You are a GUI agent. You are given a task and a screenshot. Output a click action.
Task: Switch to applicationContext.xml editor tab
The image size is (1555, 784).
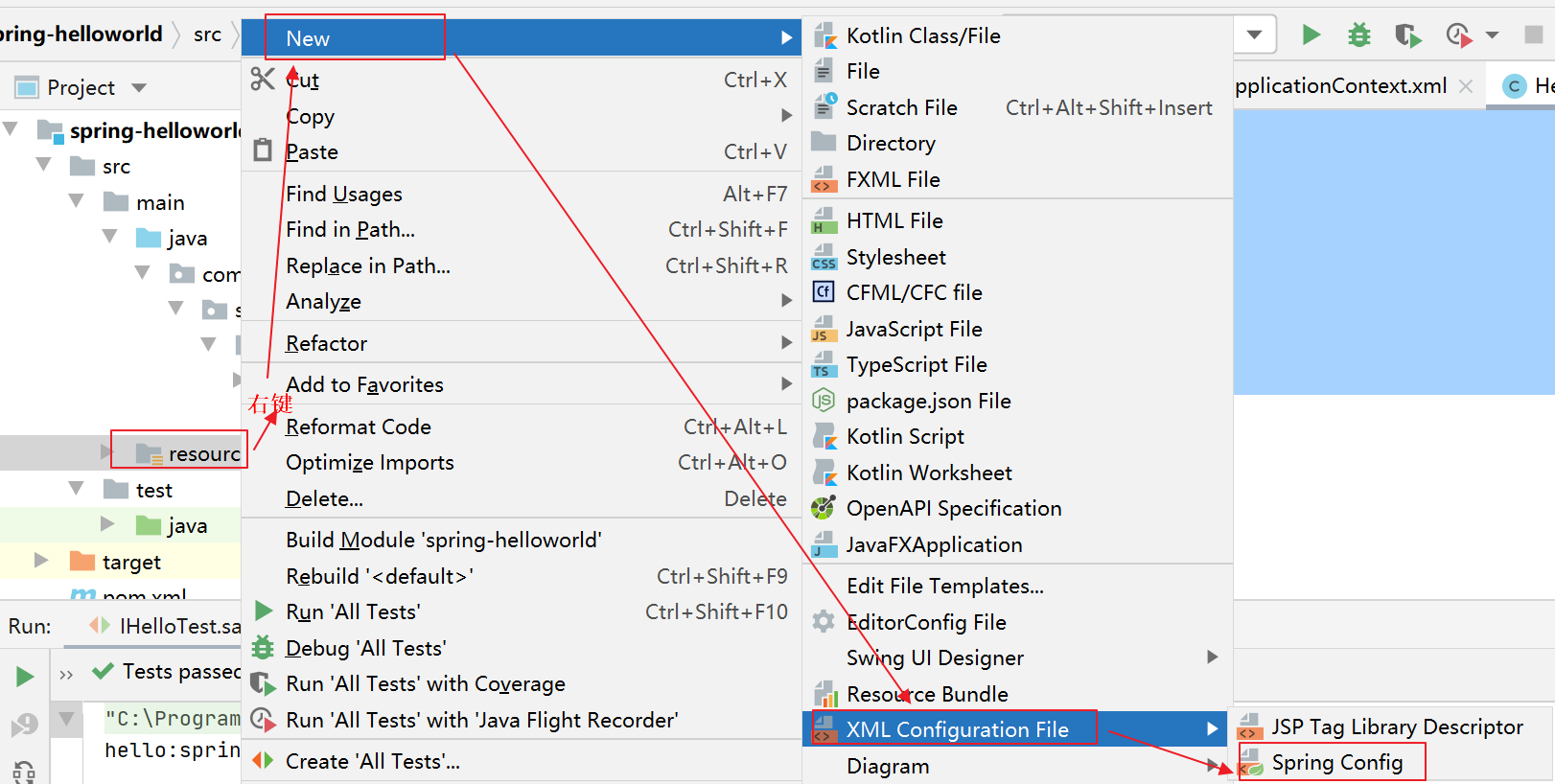tap(1341, 86)
